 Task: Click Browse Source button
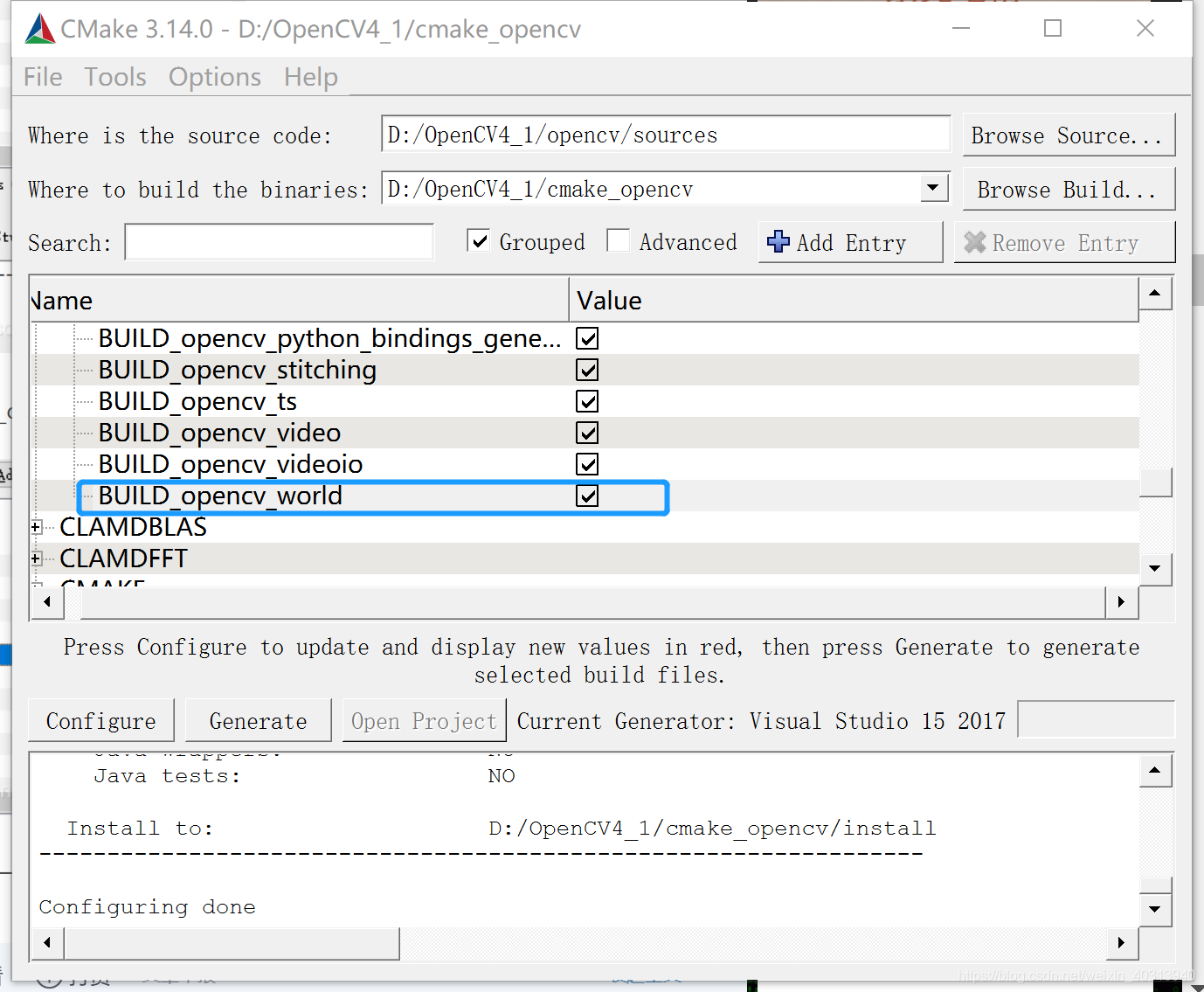pyautogui.click(x=1069, y=135)
